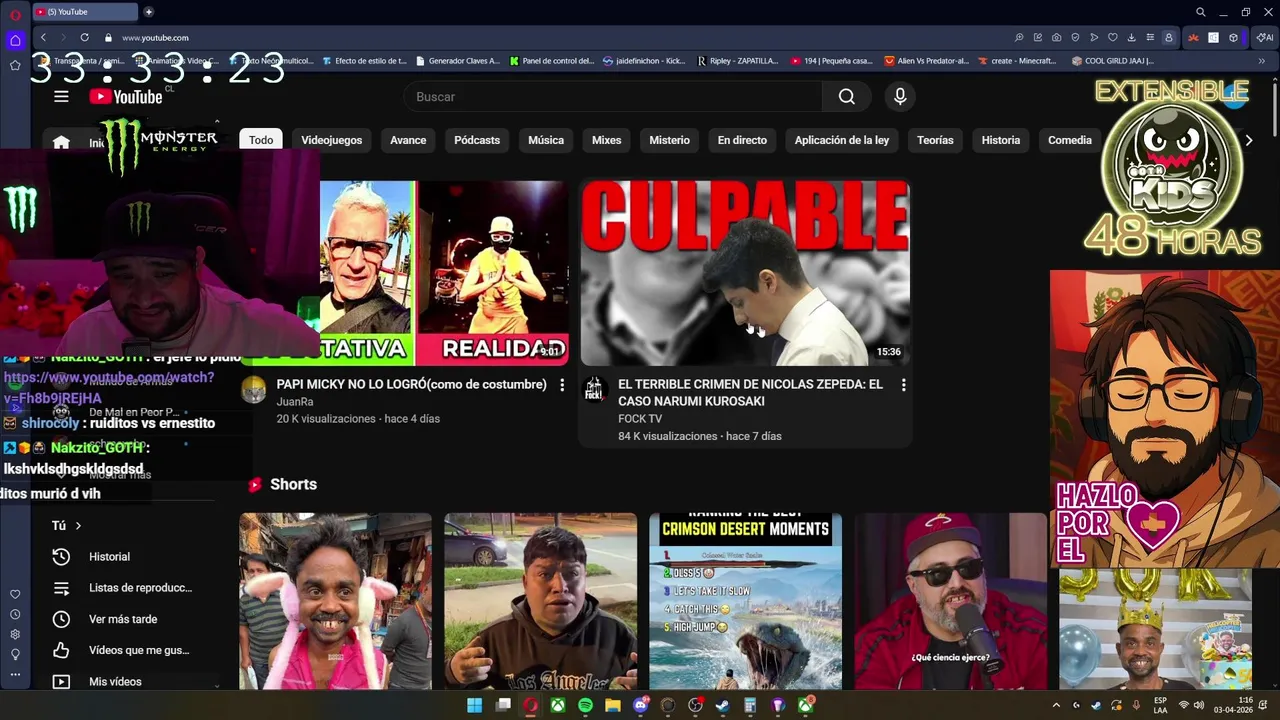Select the Pódcasts filter chip
Image resolution: width=1280 pixels, height=720 pixels.
point(477,140)
